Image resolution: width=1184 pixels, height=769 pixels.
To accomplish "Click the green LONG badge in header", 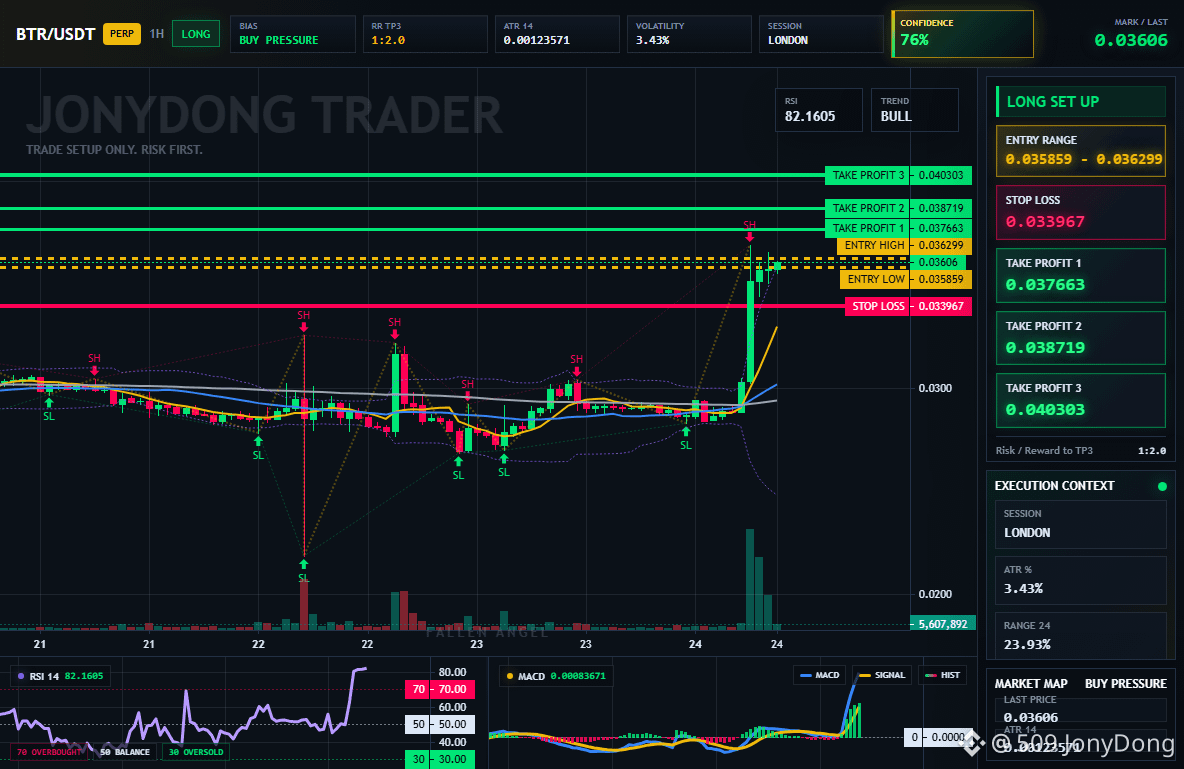I will point(196,34).
